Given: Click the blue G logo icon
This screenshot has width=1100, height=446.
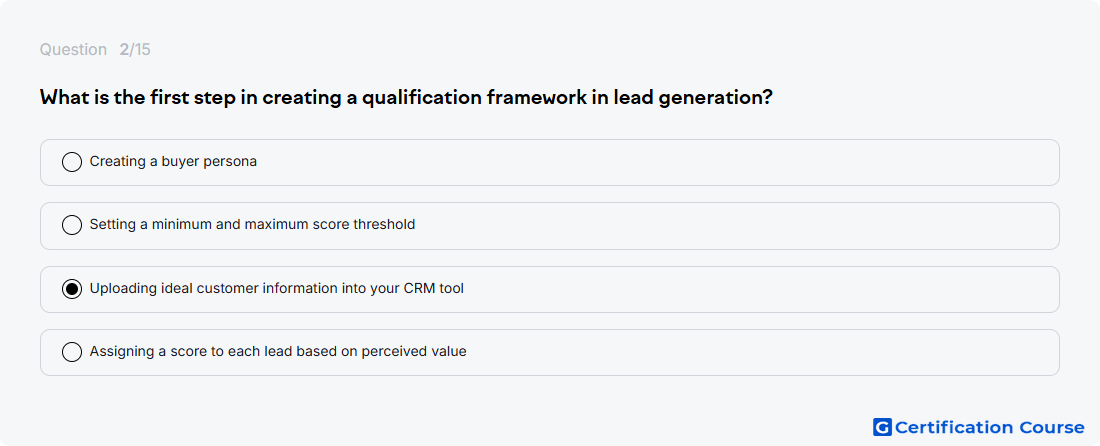Looking at the screenshot, I should tap(882, 427).
